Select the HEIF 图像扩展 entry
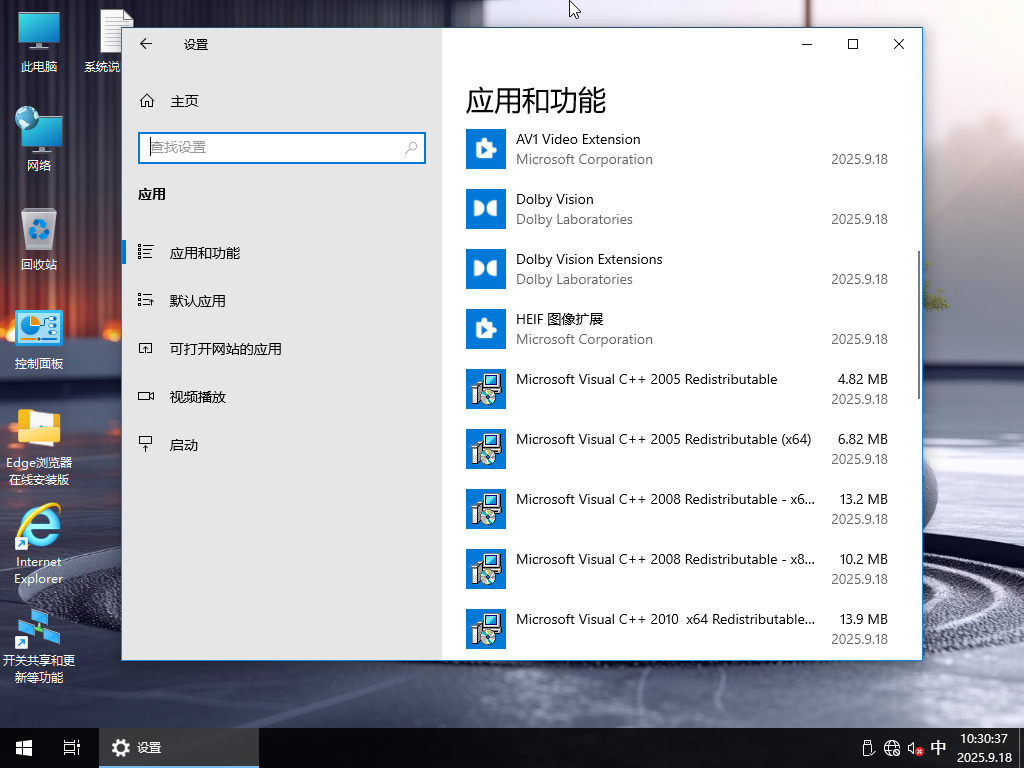Viewport: 1024px width, 768px height. point(677,329)
